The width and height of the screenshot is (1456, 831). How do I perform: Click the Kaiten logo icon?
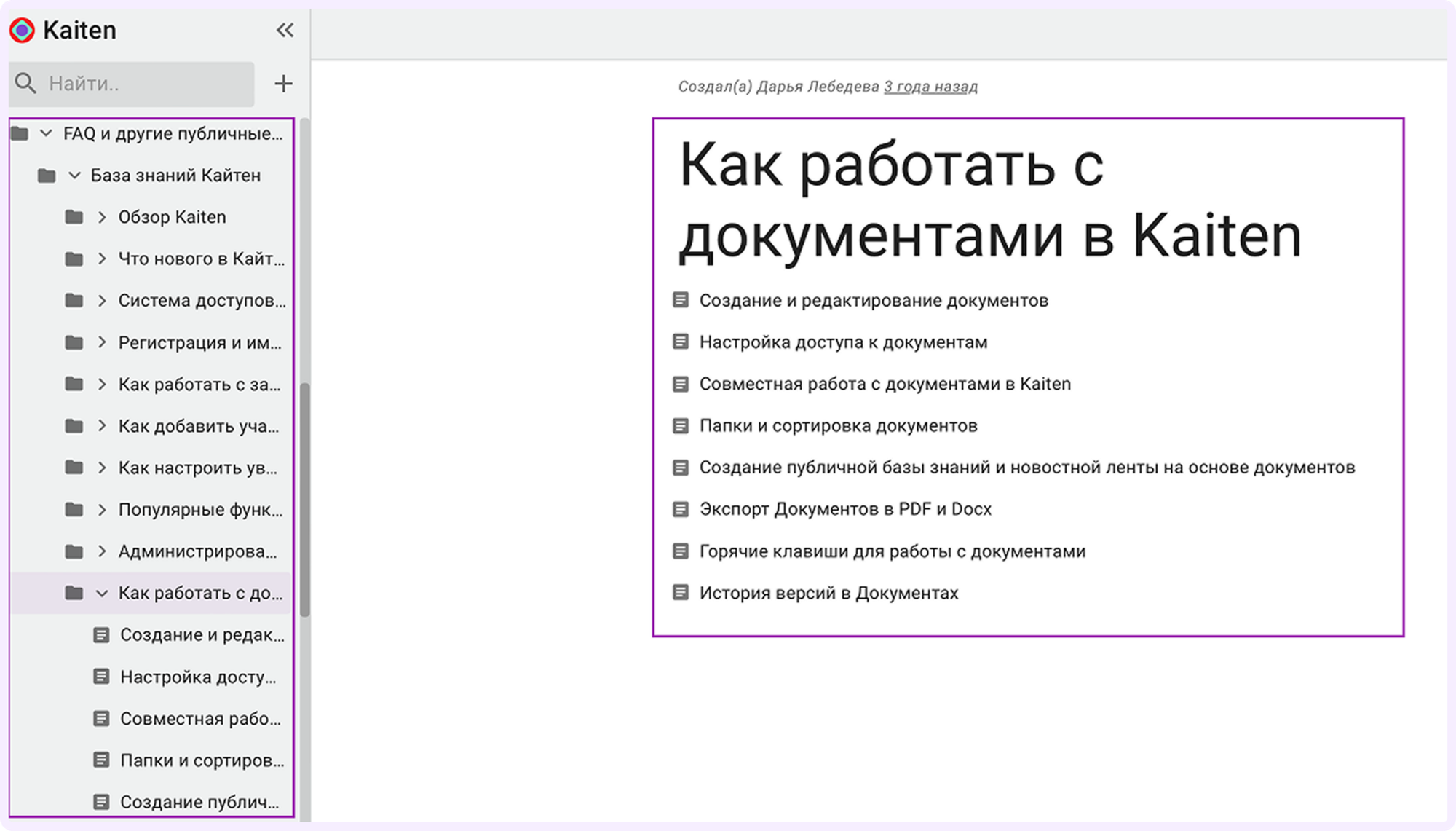pyautogui.click(x=22, y=30)
